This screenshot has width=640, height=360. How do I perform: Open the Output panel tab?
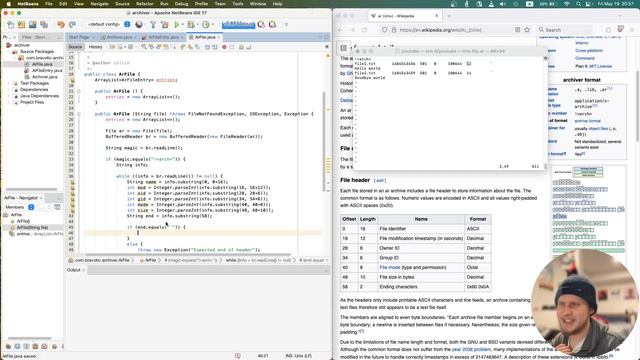point(73,270)
